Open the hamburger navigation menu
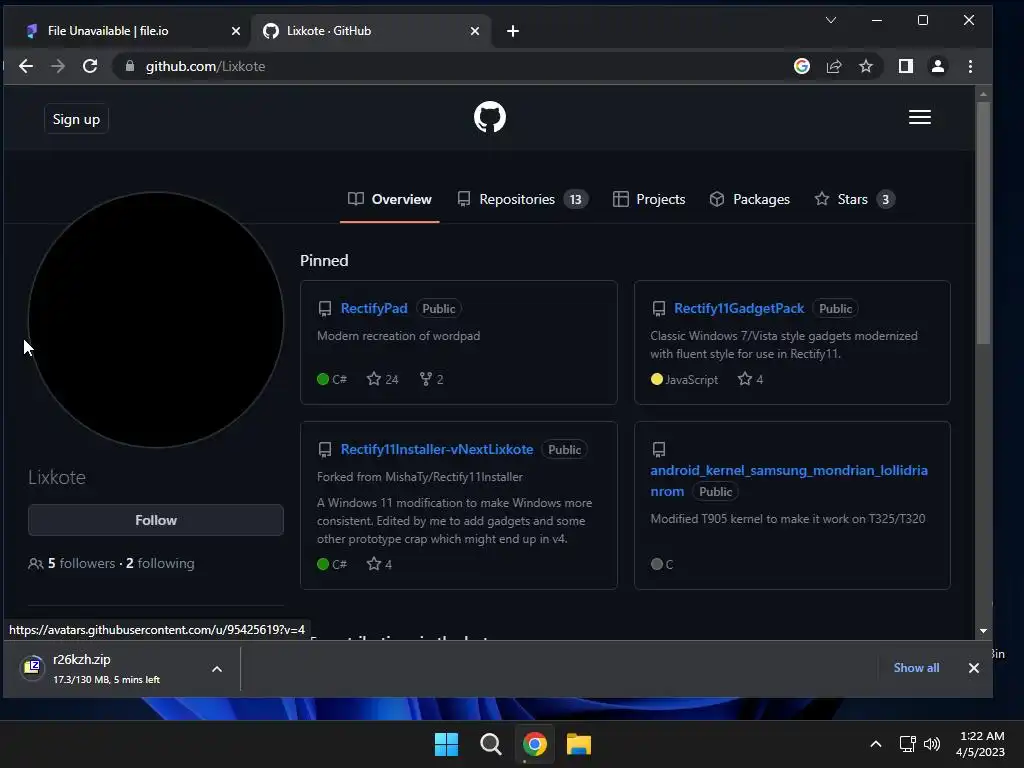 pyautogui.click(x=920, y=118)
